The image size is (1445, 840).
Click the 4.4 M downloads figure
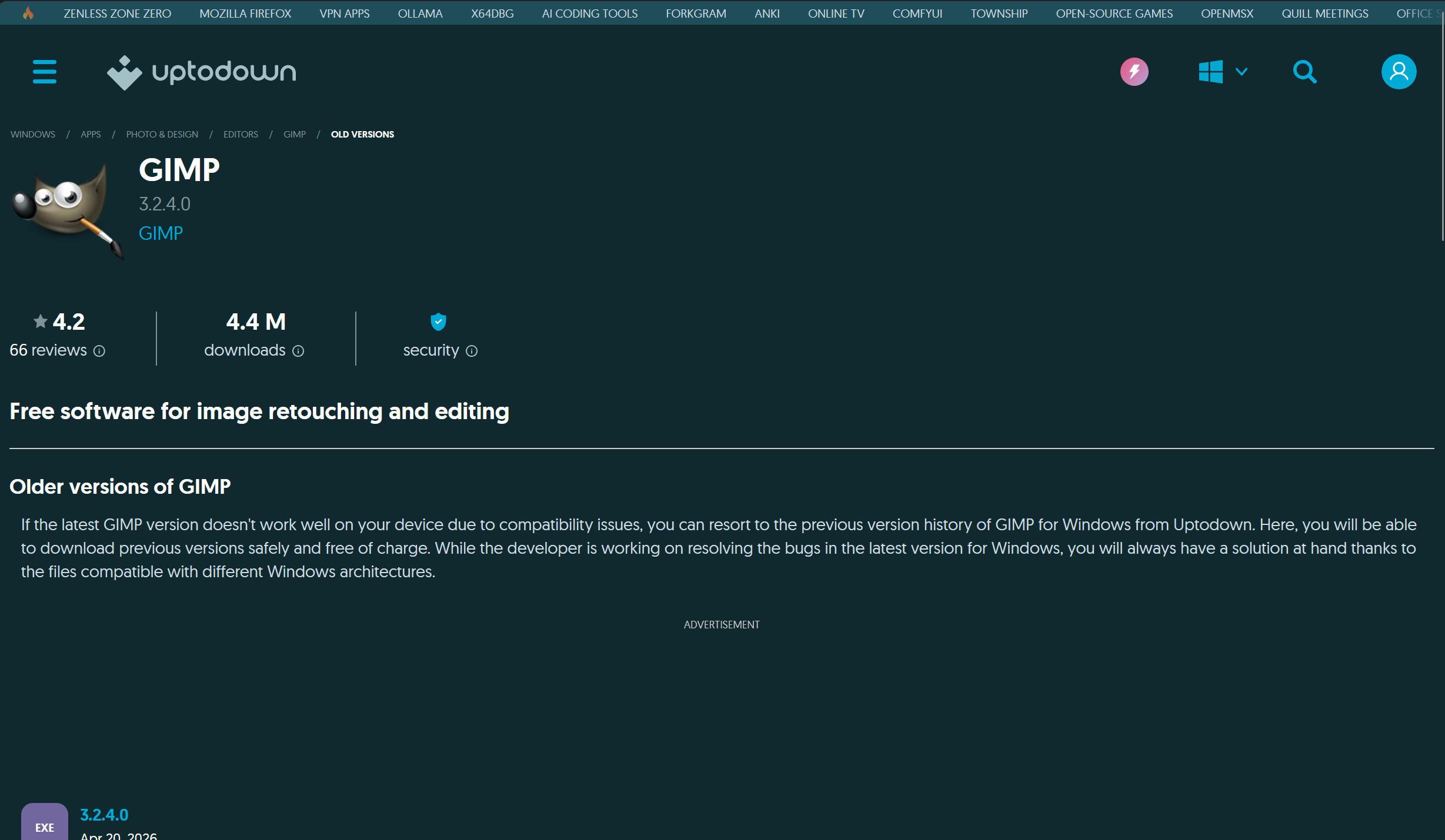256,322
